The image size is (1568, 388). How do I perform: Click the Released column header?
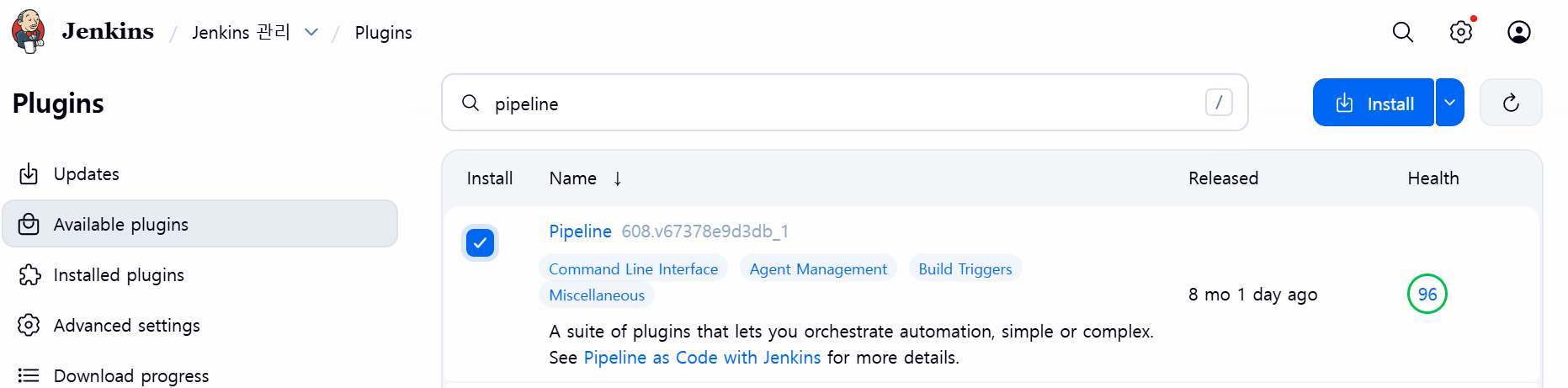[1223, 178]
